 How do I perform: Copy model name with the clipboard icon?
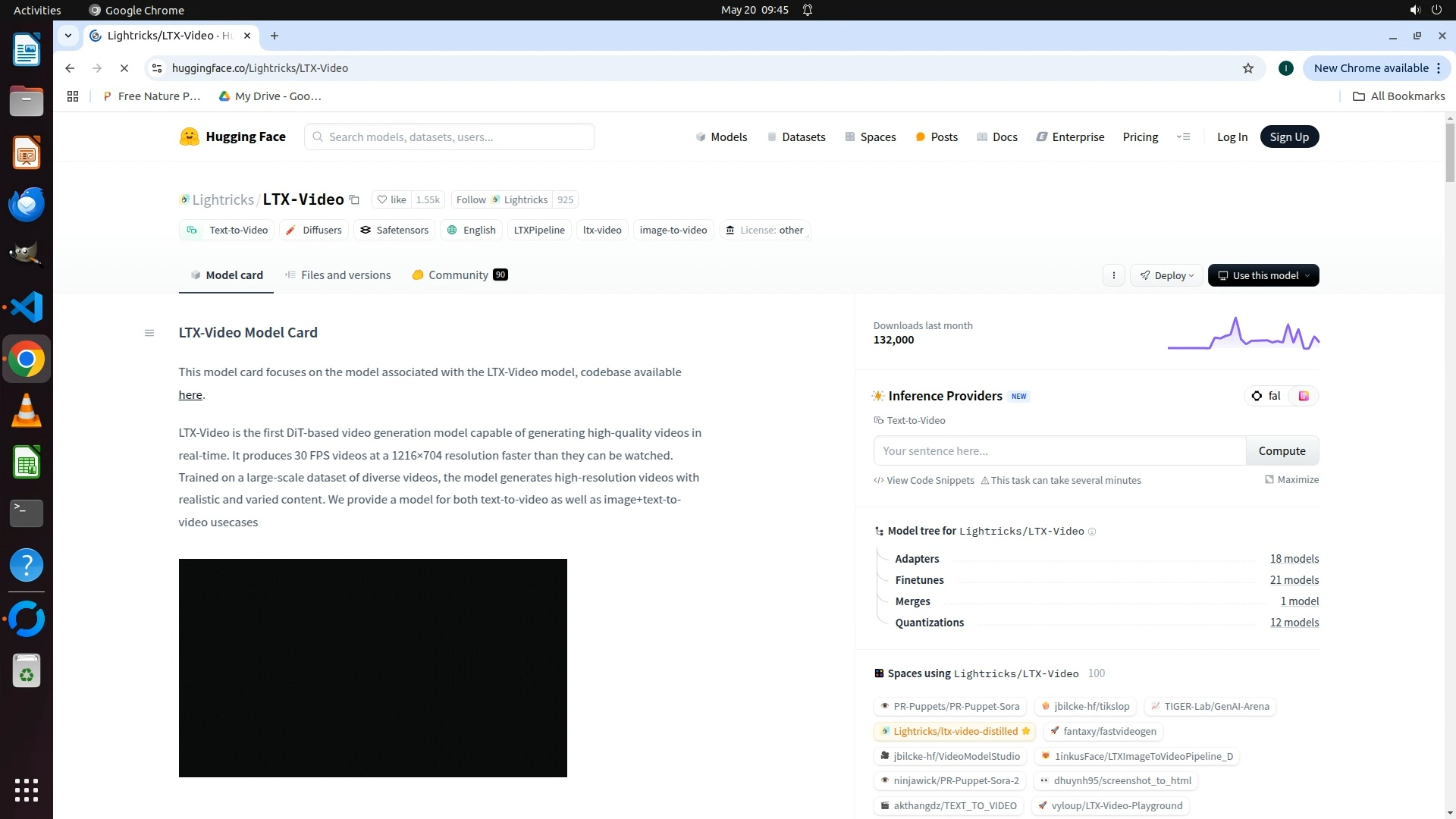tap(354, 200)
